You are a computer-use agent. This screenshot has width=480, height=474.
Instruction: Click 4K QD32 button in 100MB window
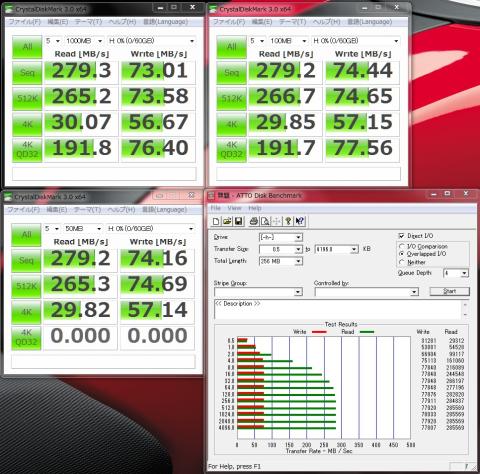pyautogui.click(x=231, y=150)
